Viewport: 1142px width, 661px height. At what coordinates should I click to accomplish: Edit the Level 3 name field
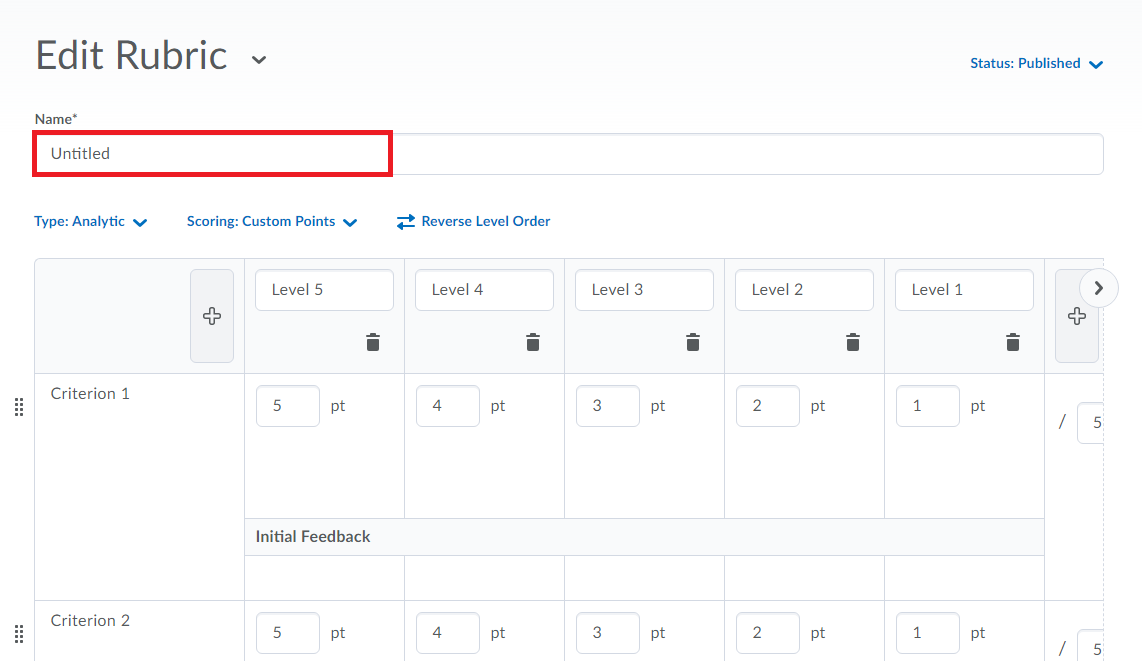click(645, 290)
